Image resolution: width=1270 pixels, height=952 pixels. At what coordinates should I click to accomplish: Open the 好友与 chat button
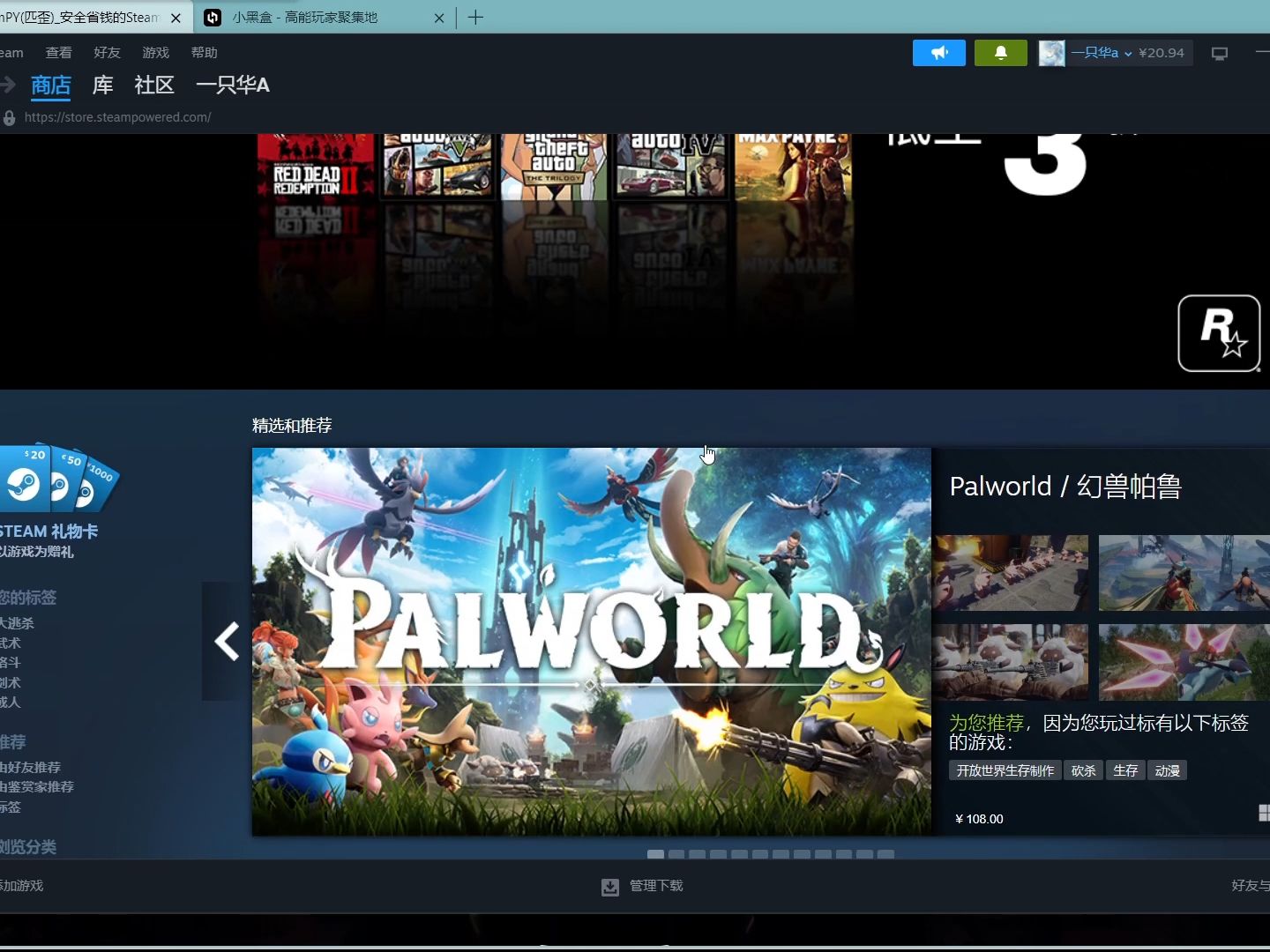tap(1251, 886)
